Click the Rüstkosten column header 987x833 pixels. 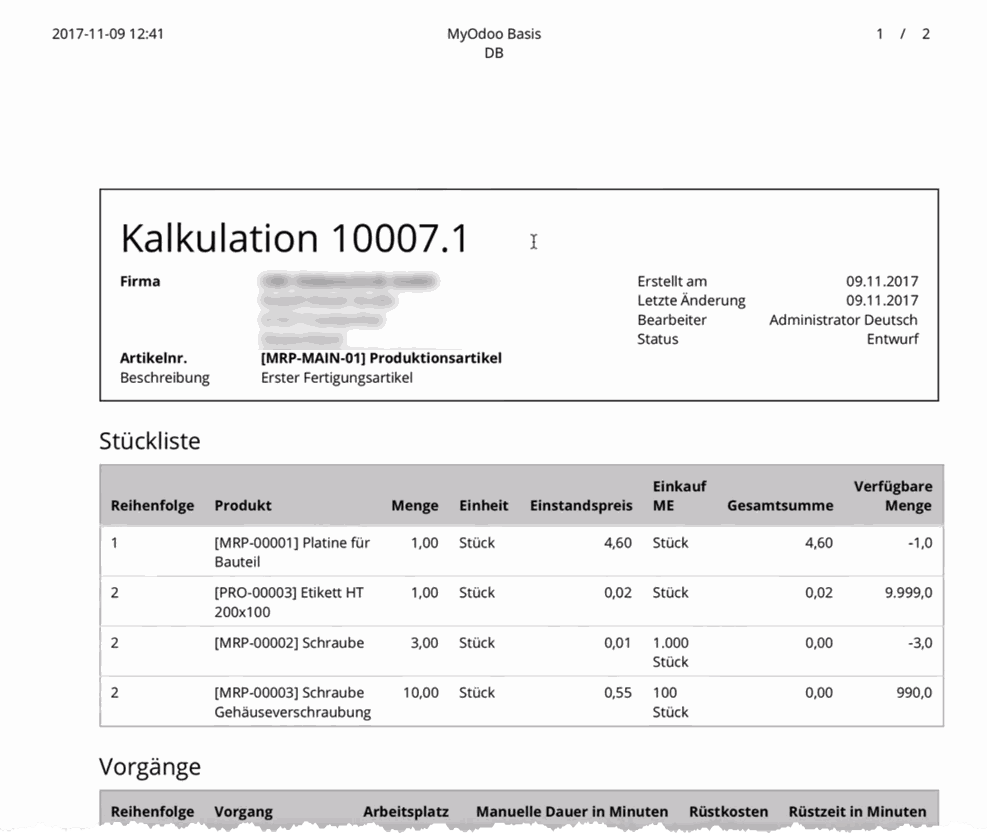click(728, 812)
